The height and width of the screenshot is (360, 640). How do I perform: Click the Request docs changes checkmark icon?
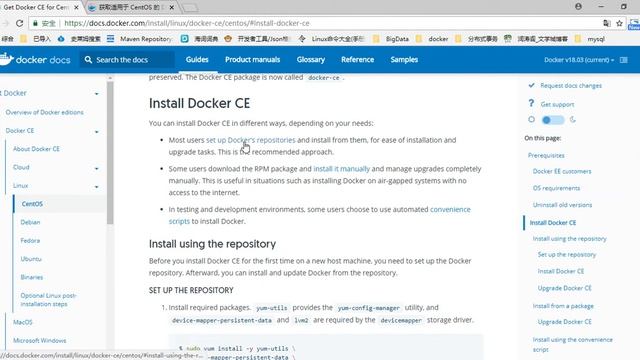pyautogui.click(x=531, y=85)
